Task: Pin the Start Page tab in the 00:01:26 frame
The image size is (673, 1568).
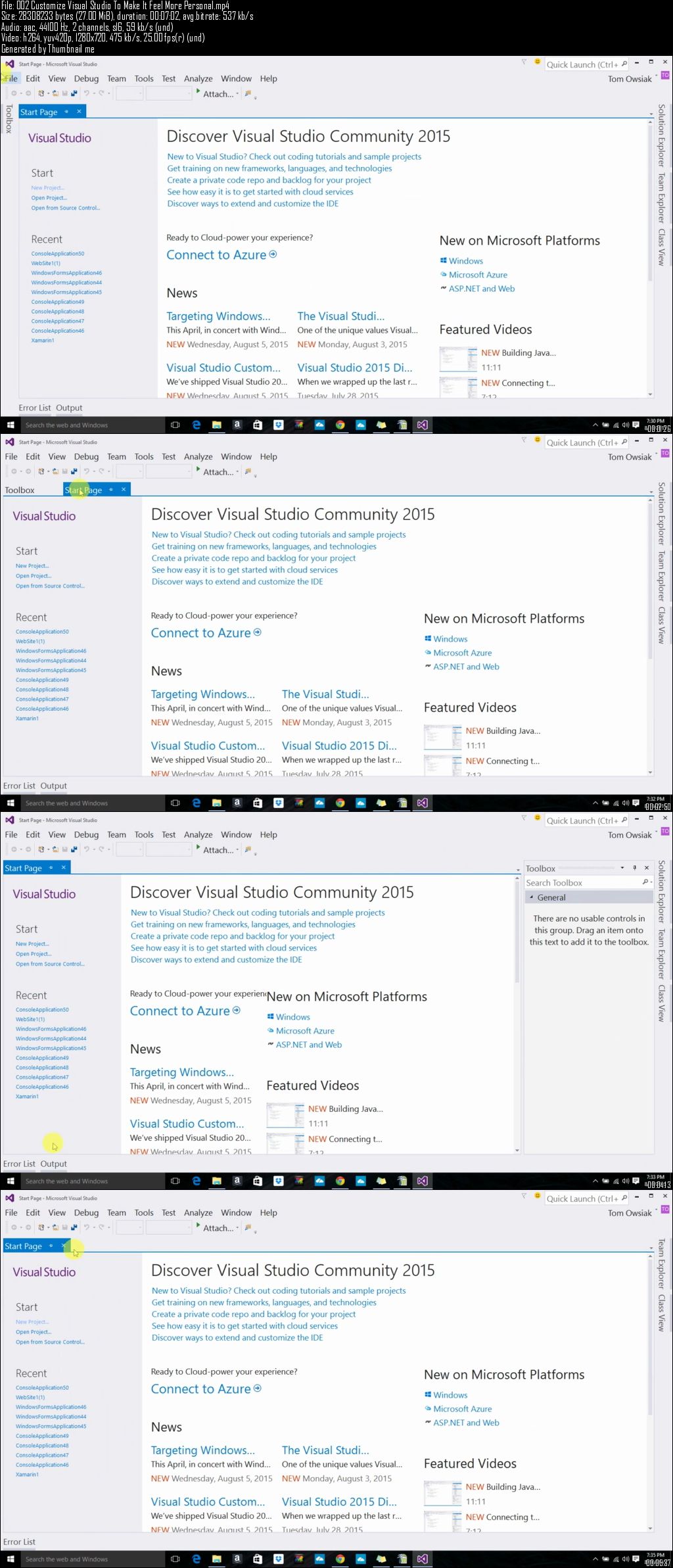Action: (x=66, y=112)
